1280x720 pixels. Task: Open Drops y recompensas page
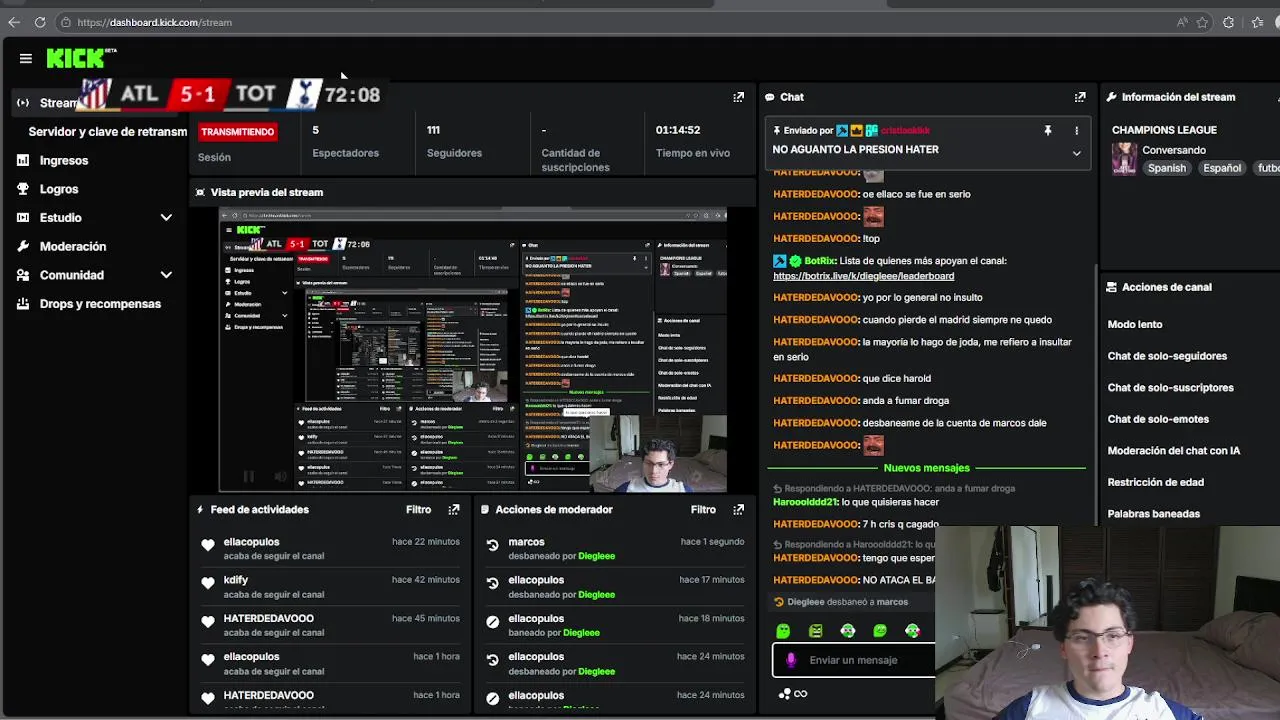(100, 304)
